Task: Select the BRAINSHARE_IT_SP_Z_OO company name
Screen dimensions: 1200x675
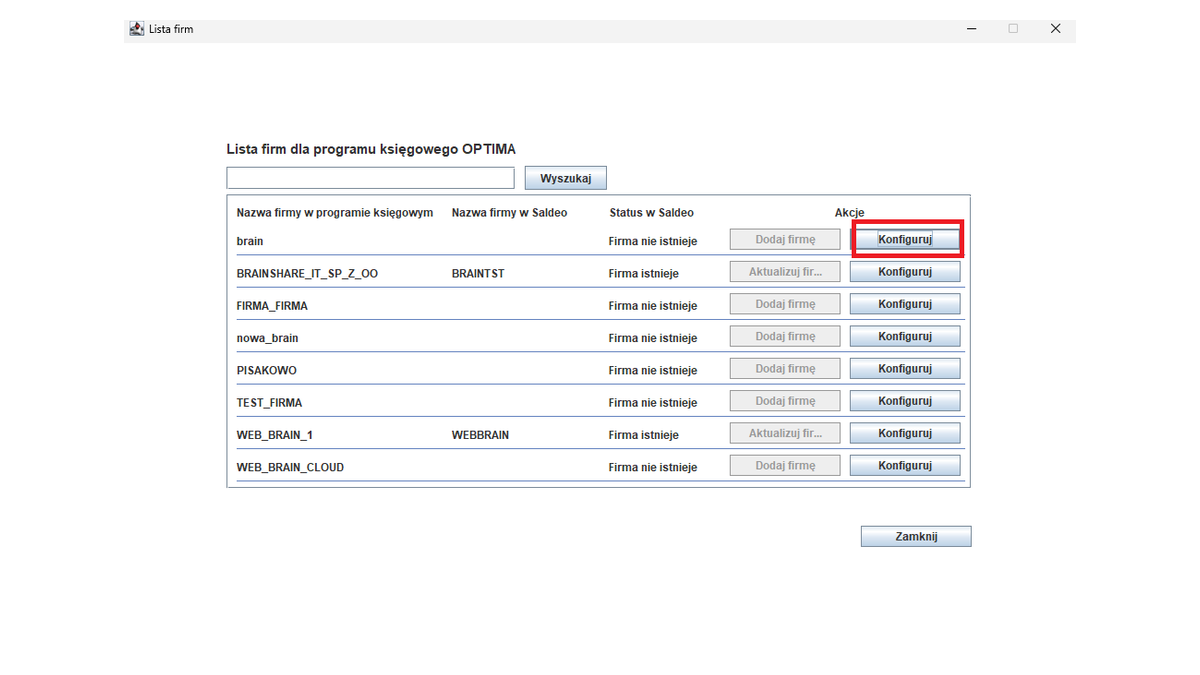Action: click(x=307, y=273)
